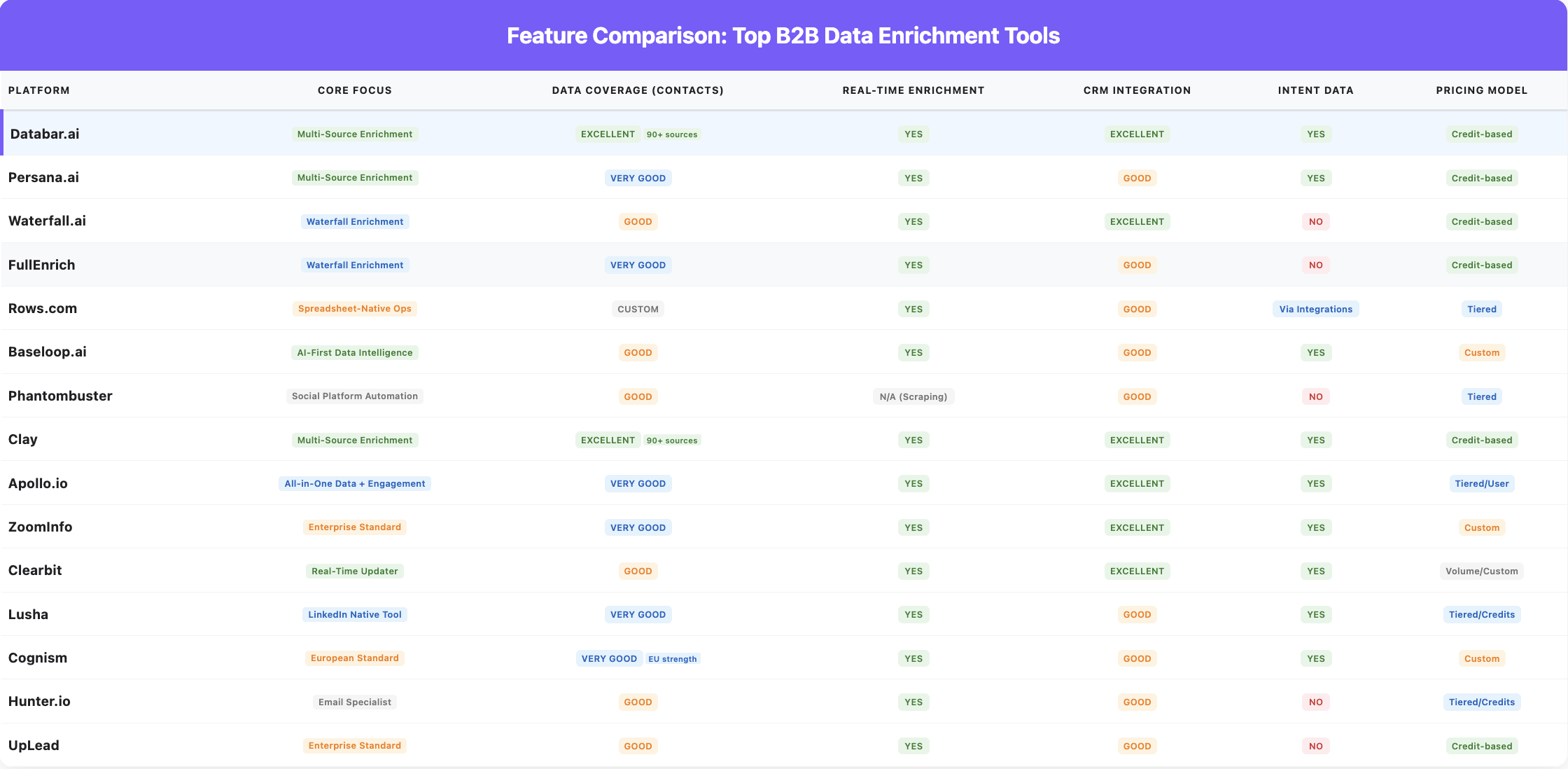
Task: Click Clay's 90+ sources badge
Action: (x=672, y=441)
